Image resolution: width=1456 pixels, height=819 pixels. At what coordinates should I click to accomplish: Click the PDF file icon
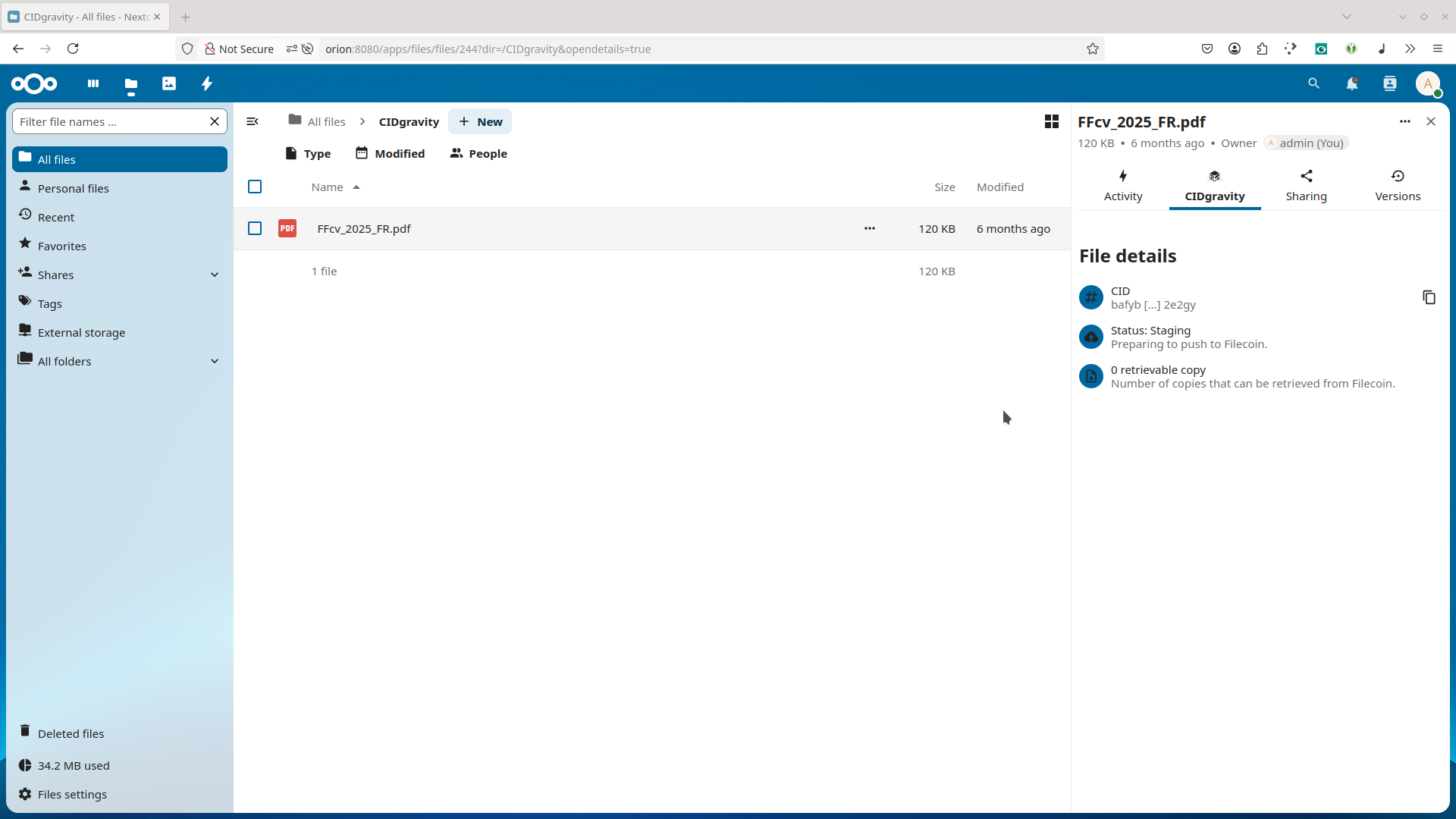pyautogui.click(x=287, y=228)
